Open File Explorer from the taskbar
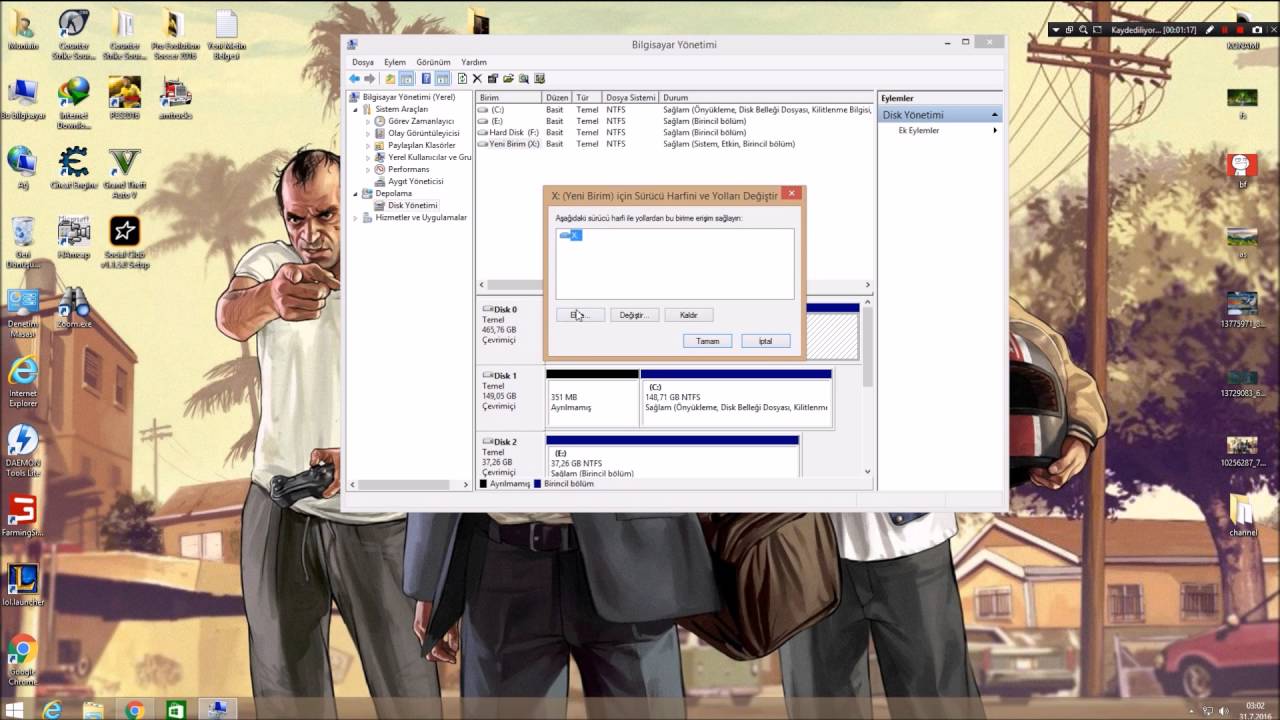This screenshot has width=1280, height=720. pos(93,709)
